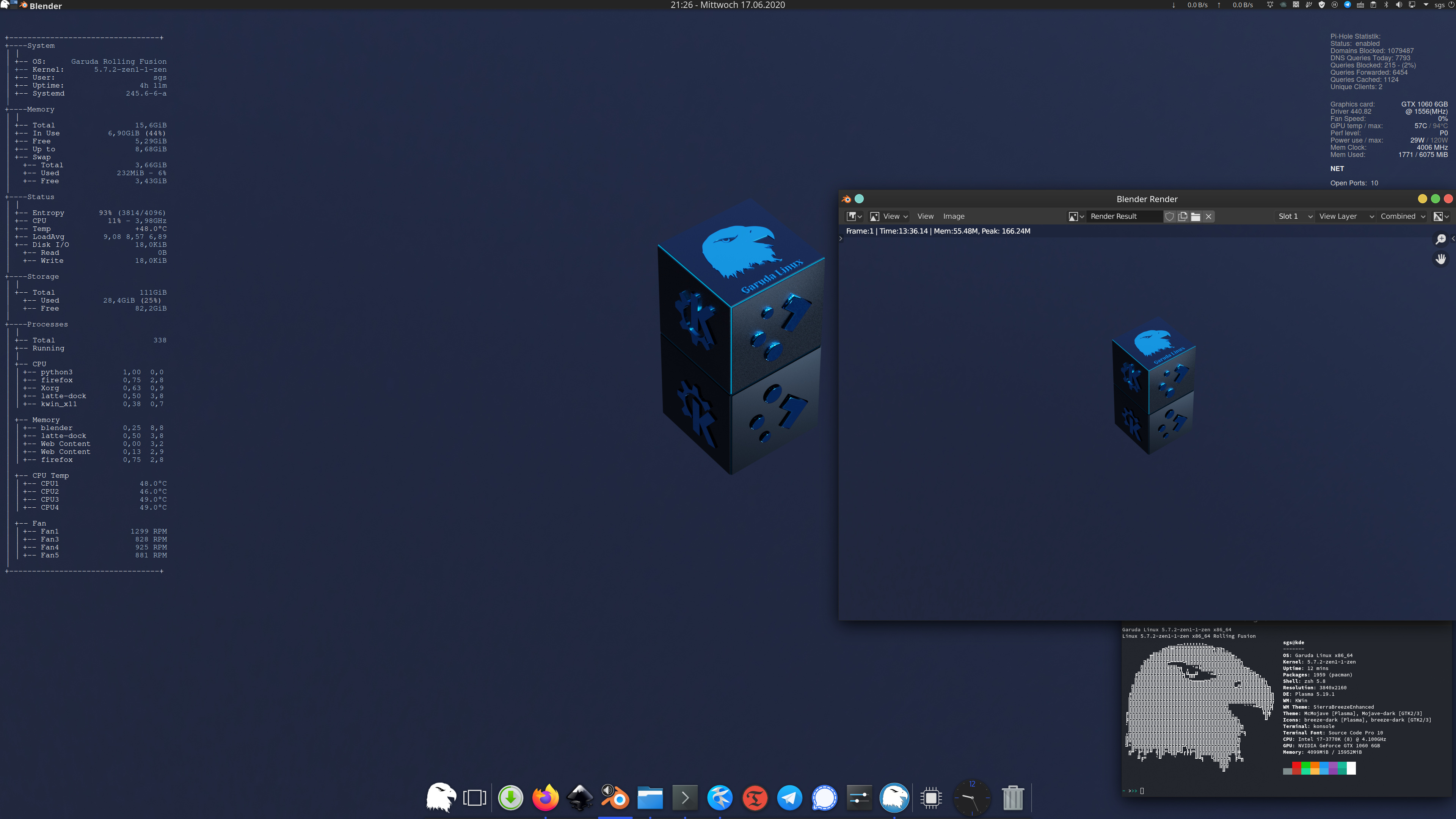Click the Frame:1 Time:13:36.14 status text
This screenshot has height=819, width=1456.
tap(938, 231)
